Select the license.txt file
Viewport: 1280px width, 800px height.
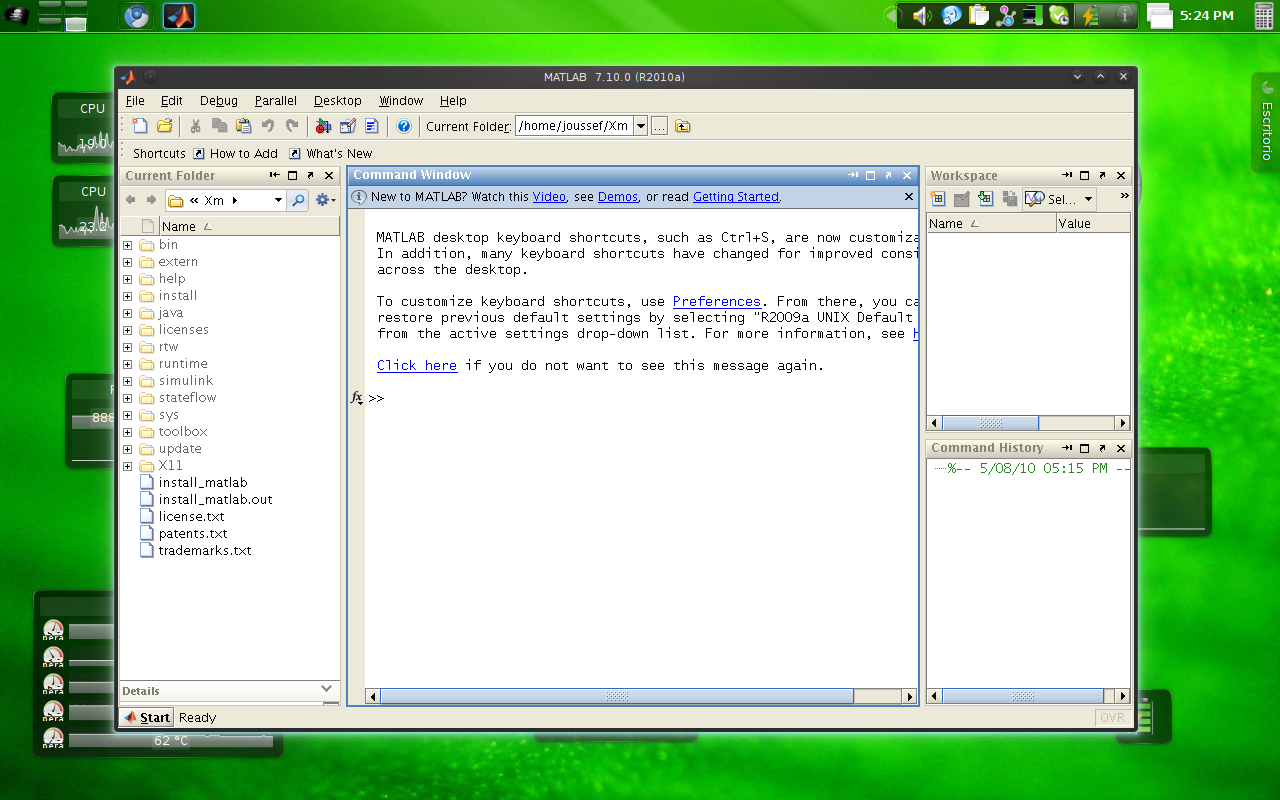point(191,517)
